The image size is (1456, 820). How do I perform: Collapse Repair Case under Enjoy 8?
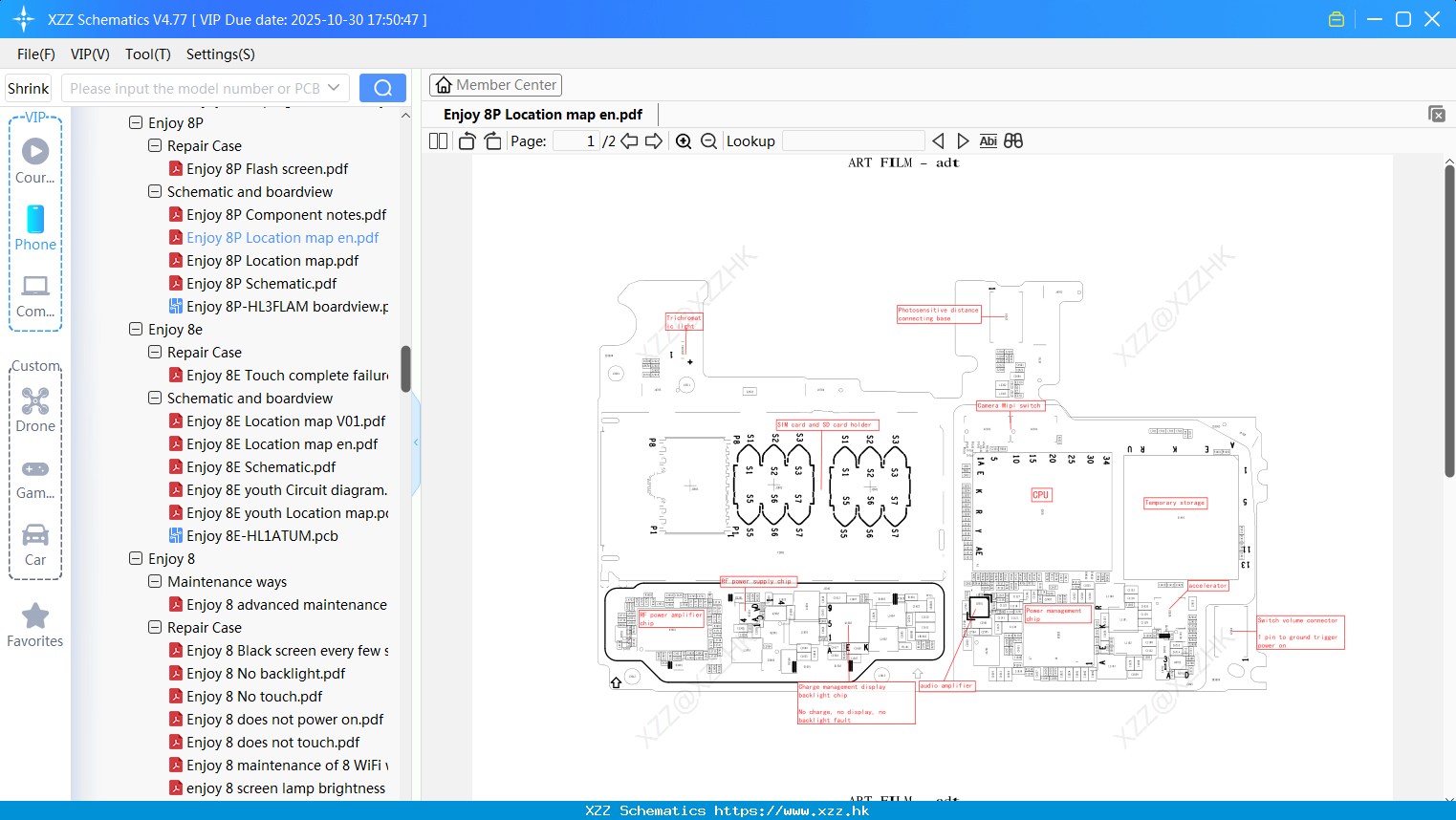(155, 627)
